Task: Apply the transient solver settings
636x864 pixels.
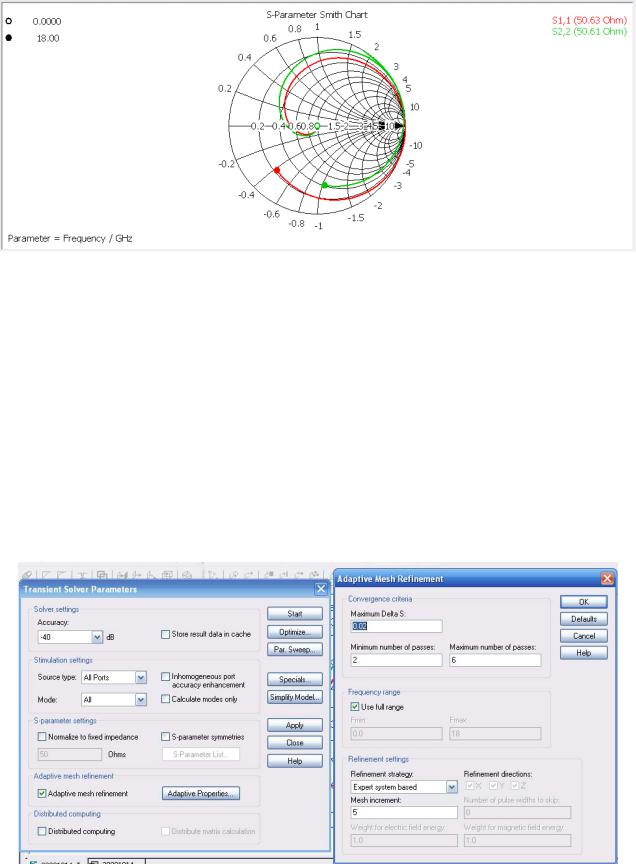Action: (x=295, y=725)
